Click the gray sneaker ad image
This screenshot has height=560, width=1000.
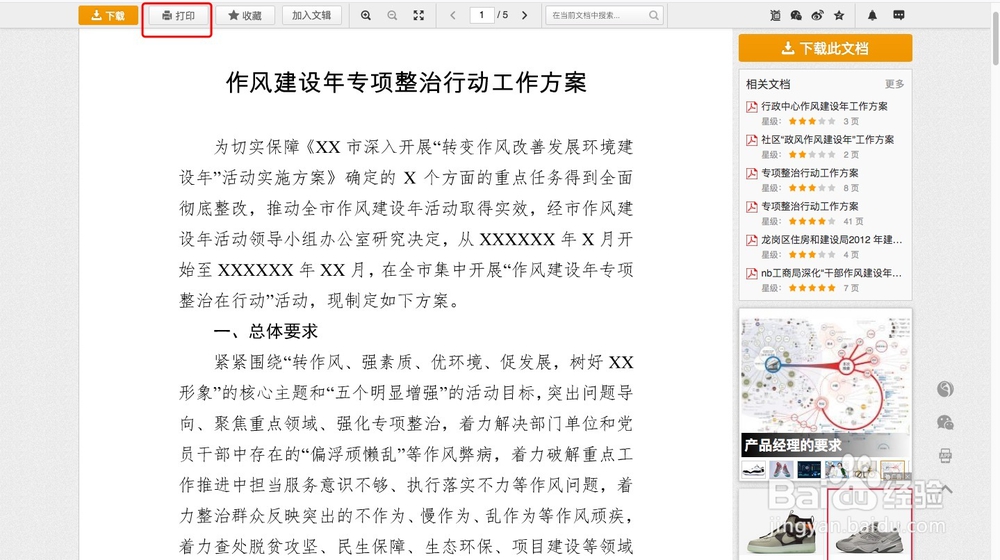pos(869,526)
